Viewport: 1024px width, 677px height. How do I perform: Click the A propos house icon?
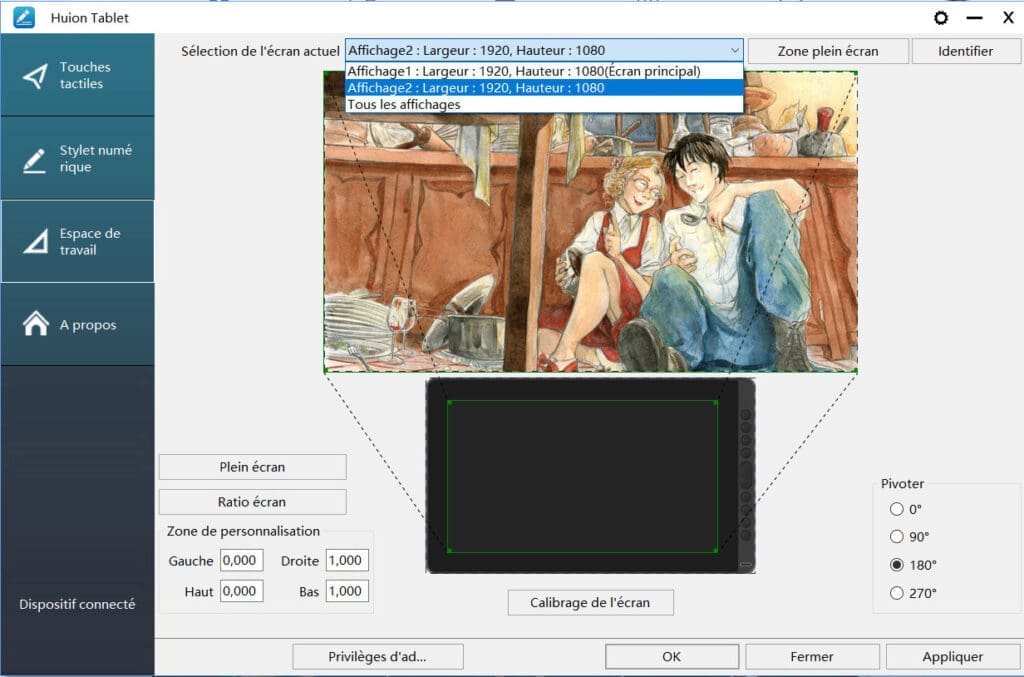coord(36,323)
